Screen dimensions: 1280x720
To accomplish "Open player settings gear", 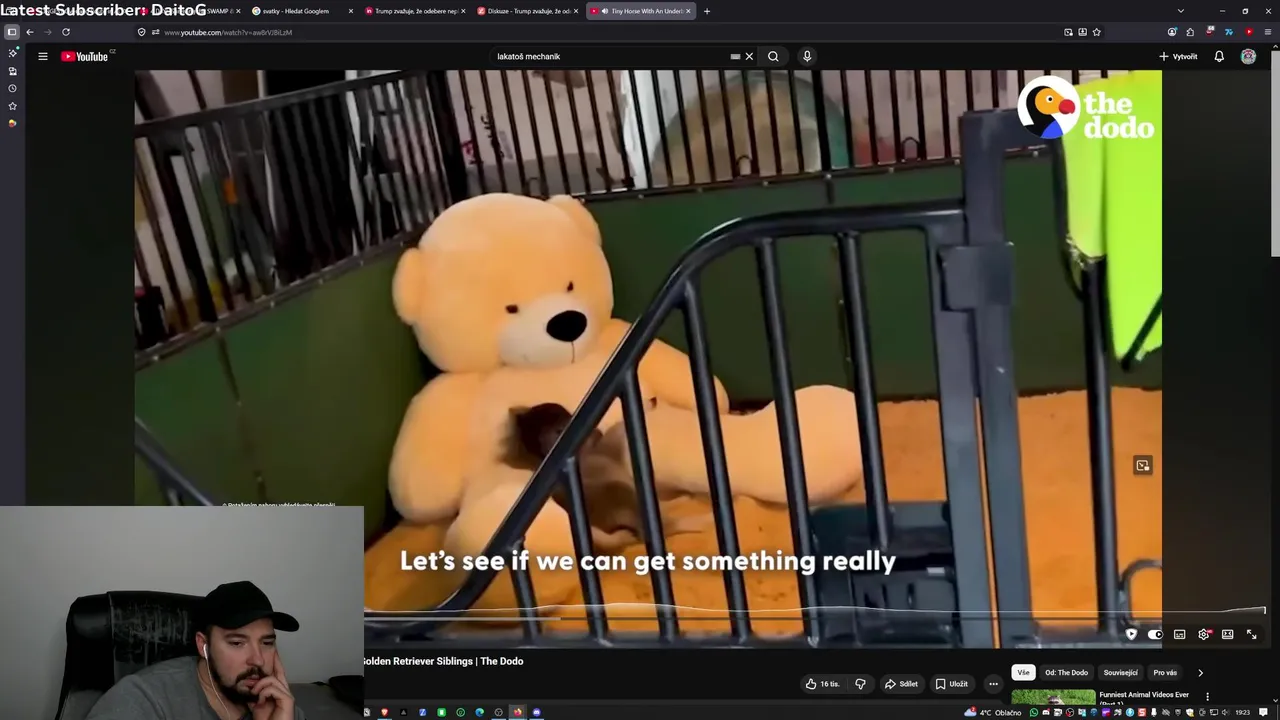I will (1204, 634).
